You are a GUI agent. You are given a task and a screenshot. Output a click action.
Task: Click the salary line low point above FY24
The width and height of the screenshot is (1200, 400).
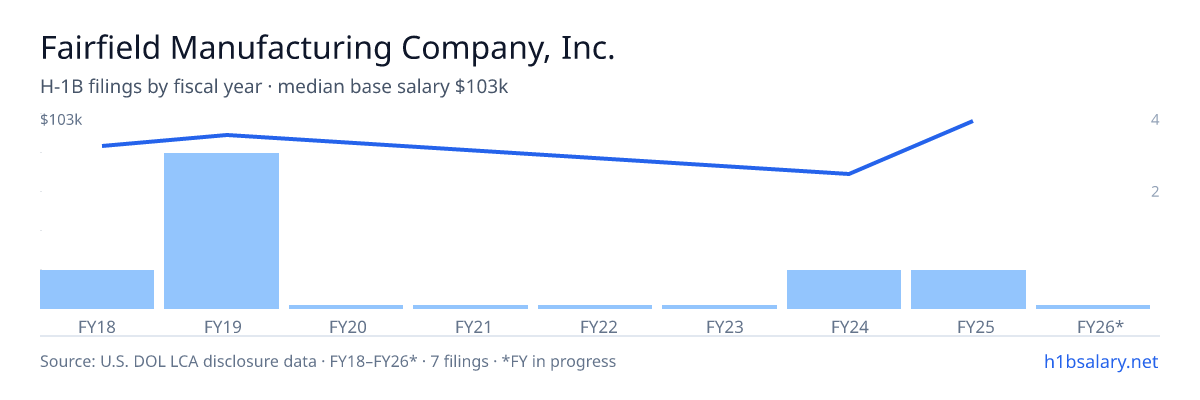(x=848, y=174)
